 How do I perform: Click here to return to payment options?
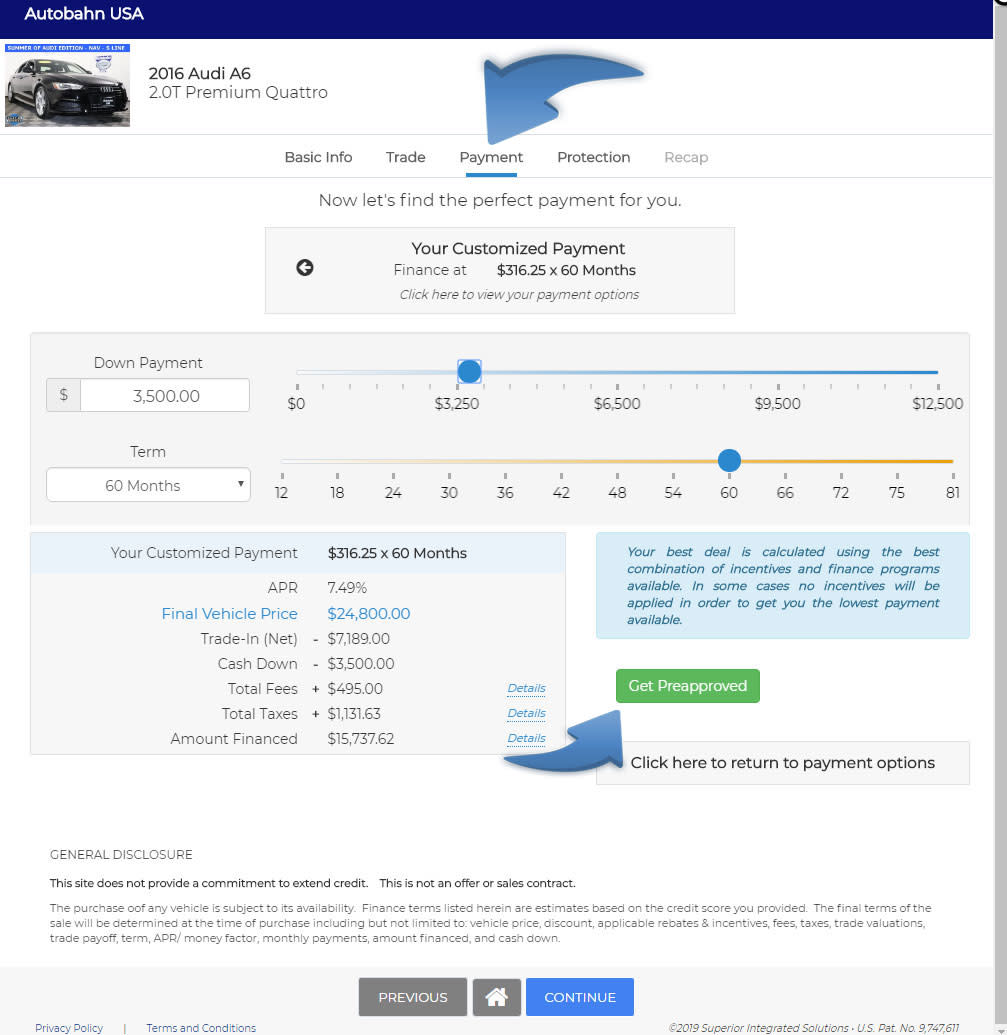pyautogui.click(x=783, y=763)
